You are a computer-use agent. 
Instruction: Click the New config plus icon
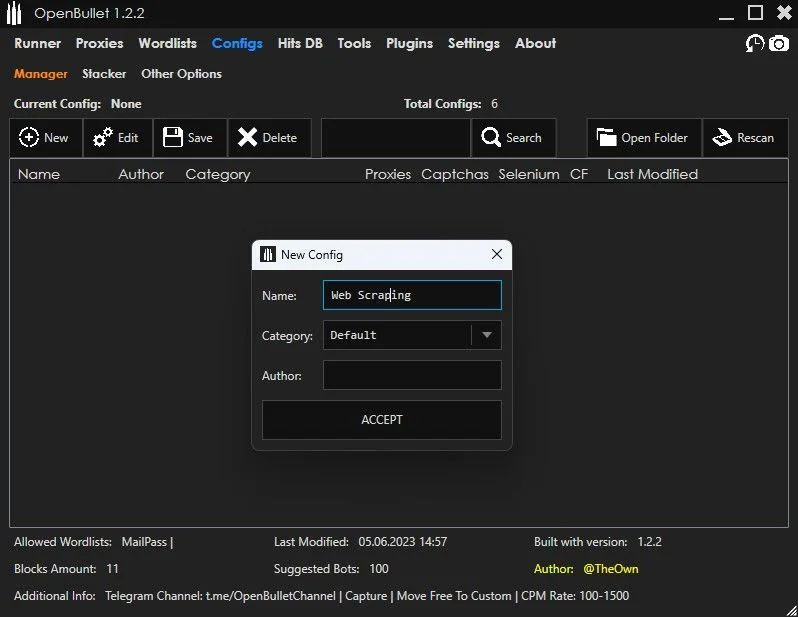[28, 137]
